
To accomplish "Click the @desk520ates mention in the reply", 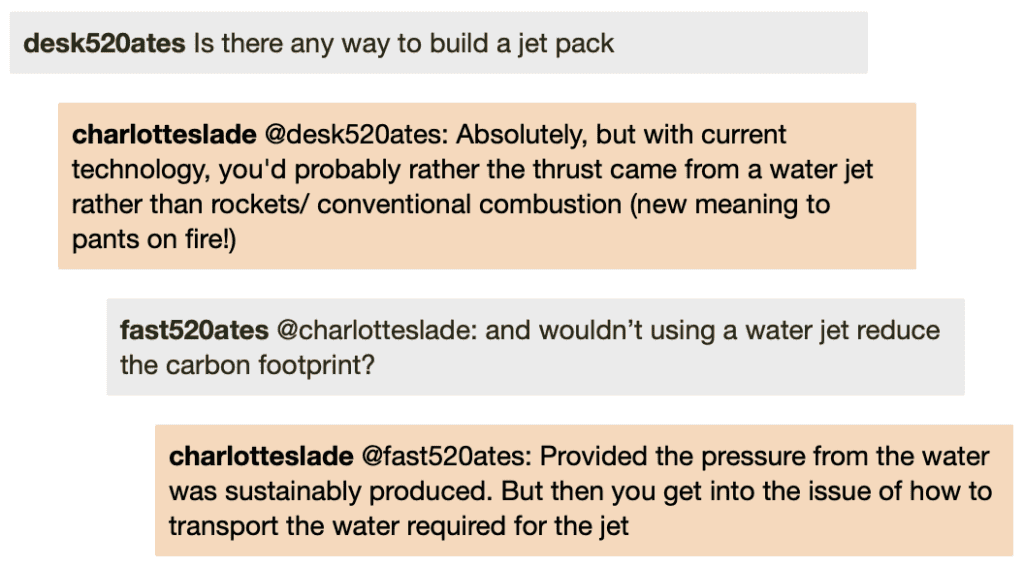I will click(356, 134).
